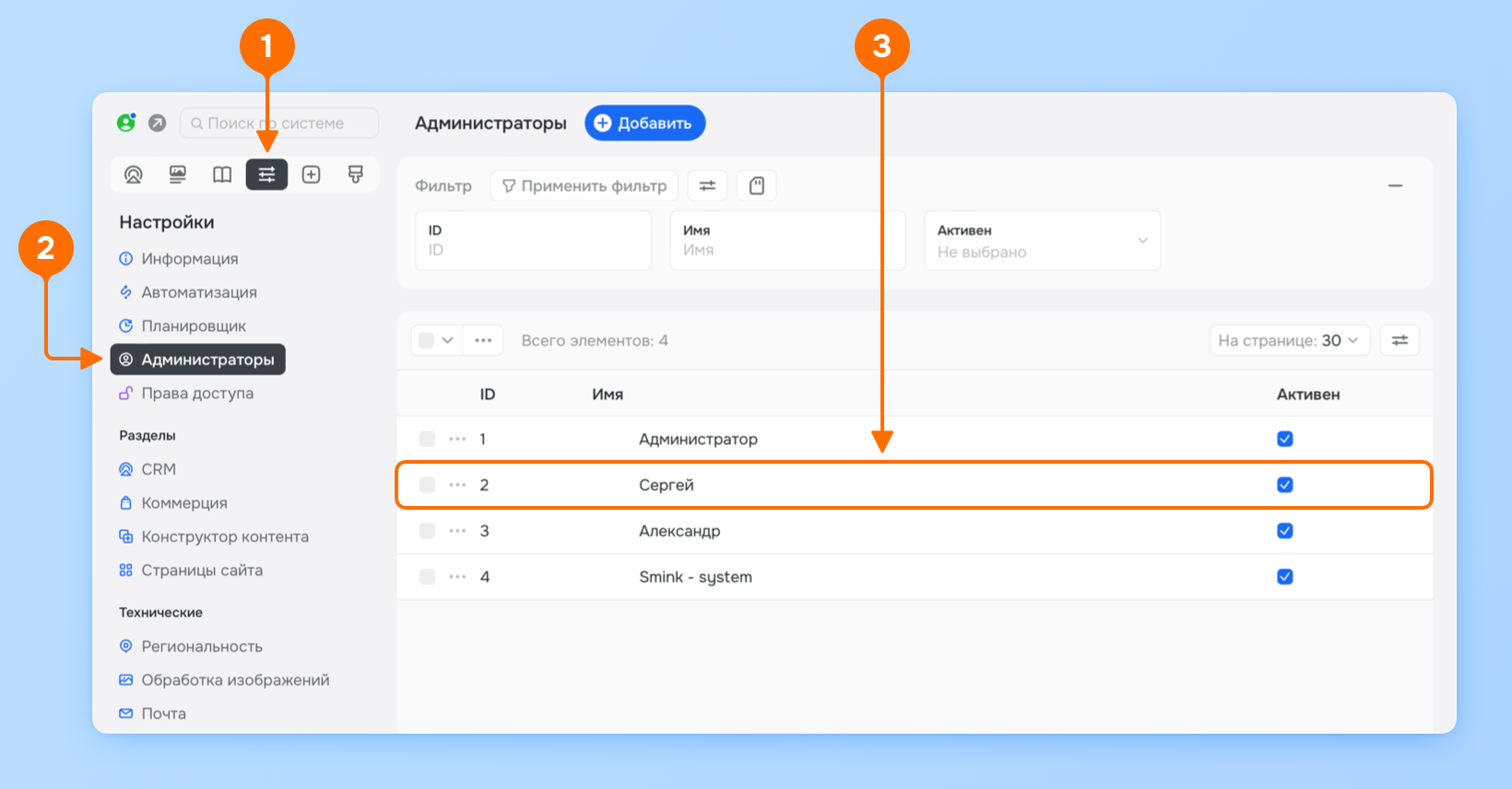The width and height of the screenshot is (1512, 789).
Task: Select row checkbox for Администратор
Action: (x=427, y=439)
